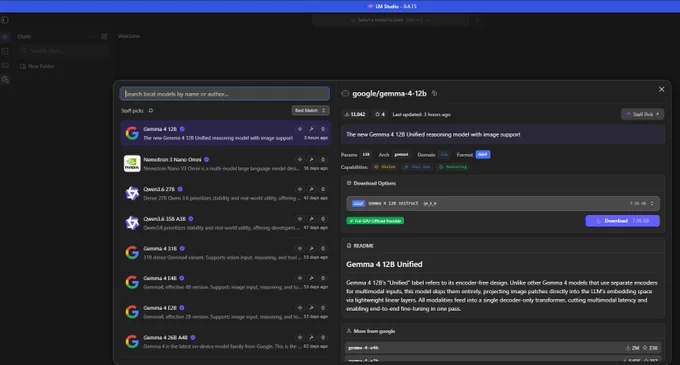
Task: Click vision eye icon on Gemma 4 E2B row
Action: coord(300,308)
